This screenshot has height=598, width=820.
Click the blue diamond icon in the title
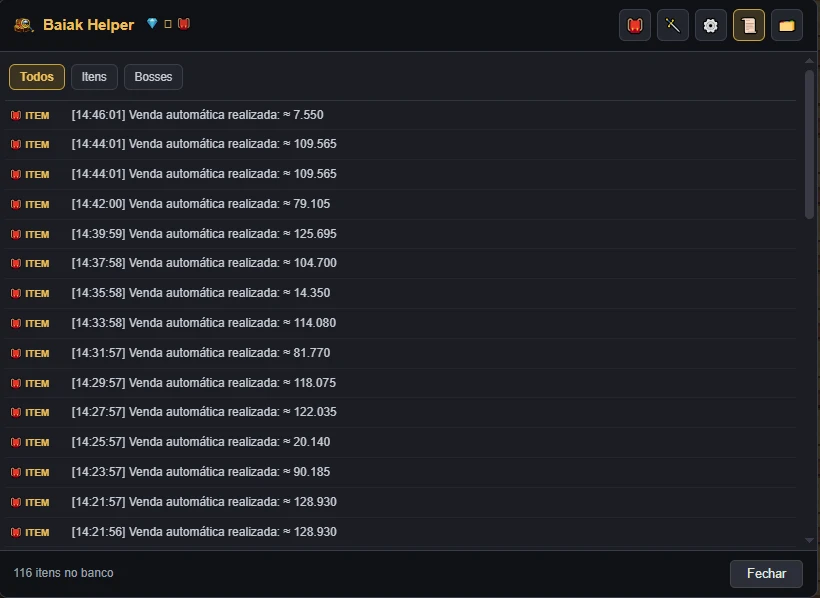[x=152, y=24]
